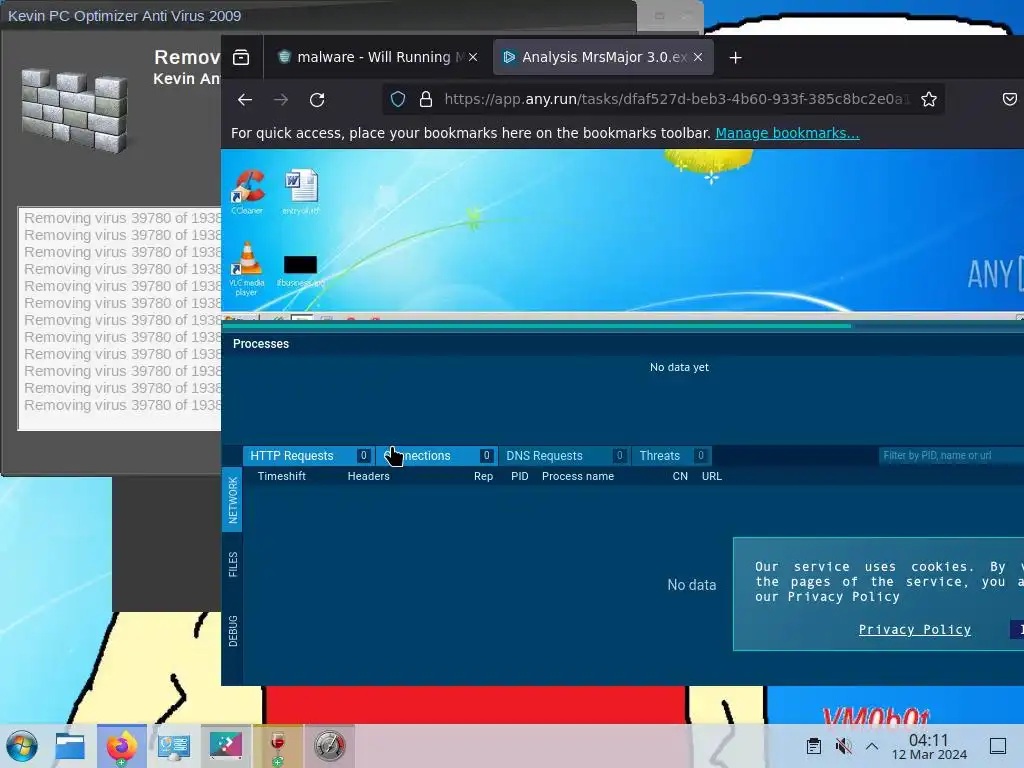Click the muted volume tray icon
Screen dimensions: 1024x768
tap(843, 746)
